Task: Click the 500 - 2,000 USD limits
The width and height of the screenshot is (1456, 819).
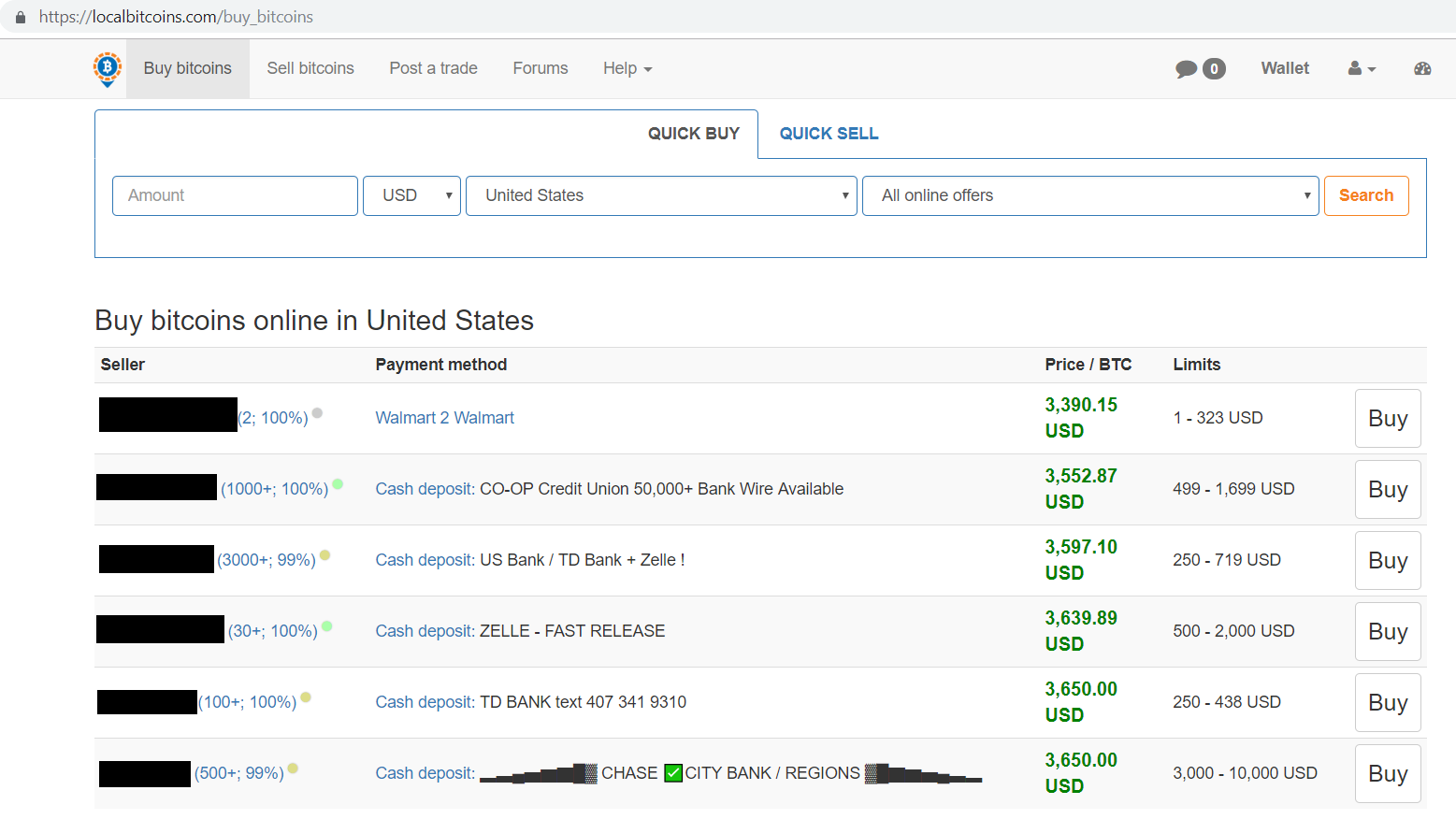Action: [1234, 631]
